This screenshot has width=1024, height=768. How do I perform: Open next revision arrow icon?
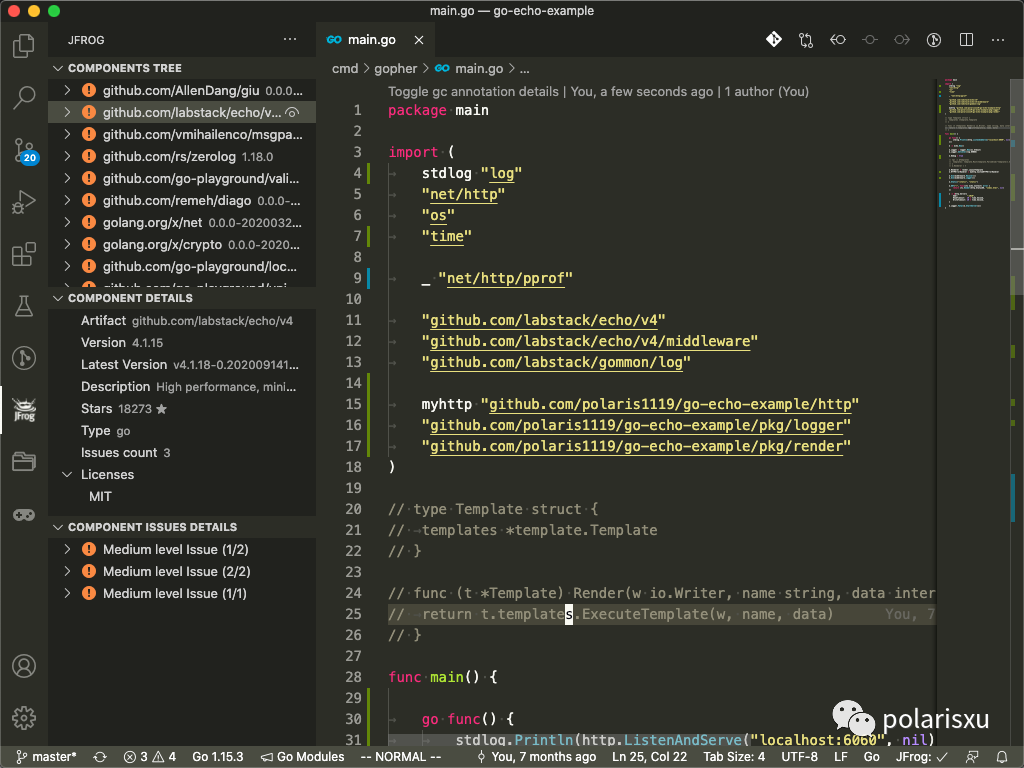pyautogui.click(x=902, y=40)
